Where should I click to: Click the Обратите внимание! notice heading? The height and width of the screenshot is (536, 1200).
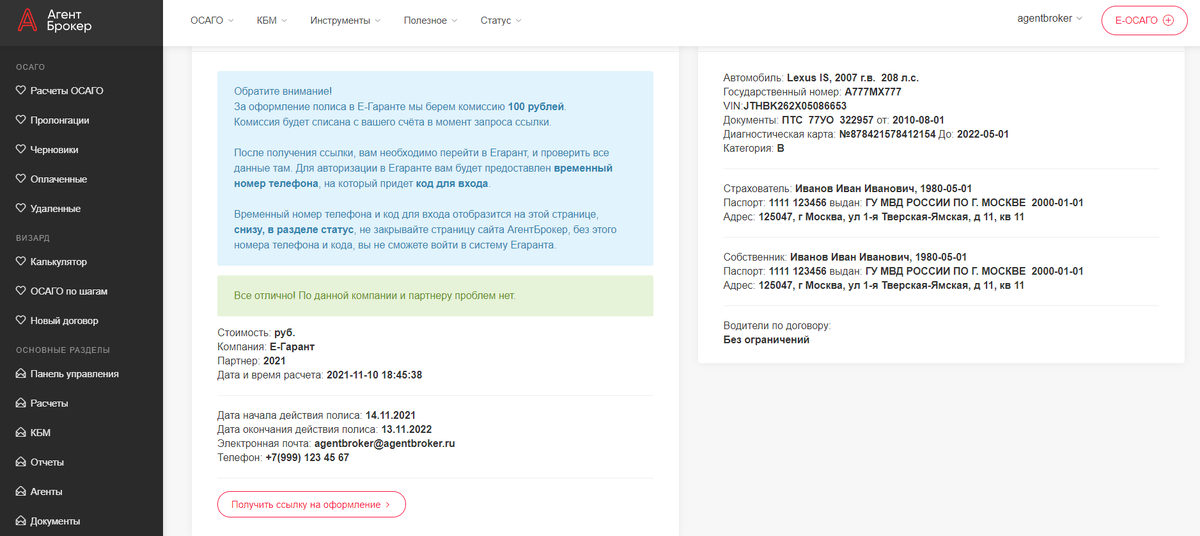click(x=282, y=91)
